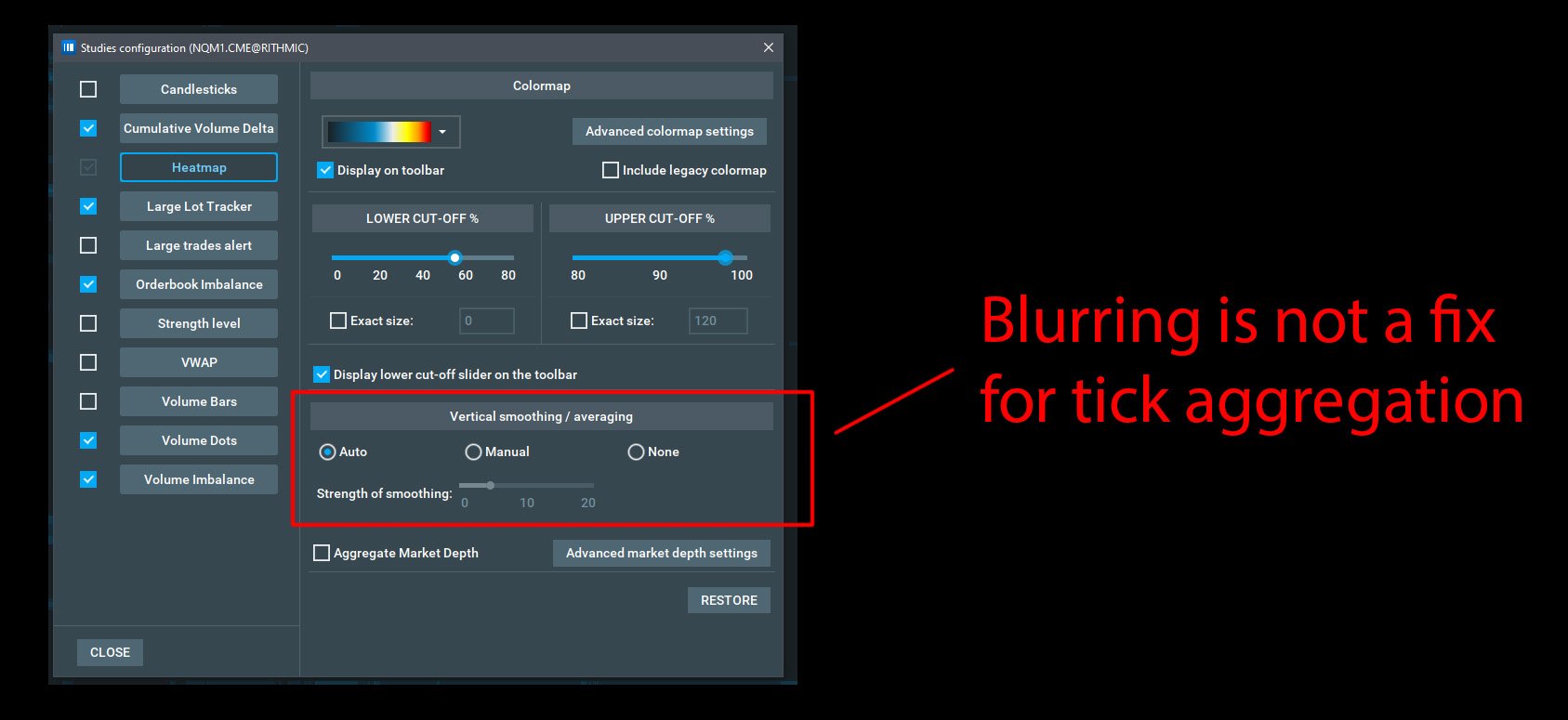
Task: Select the Manual smoothing radio button
Action: (473, 452)
